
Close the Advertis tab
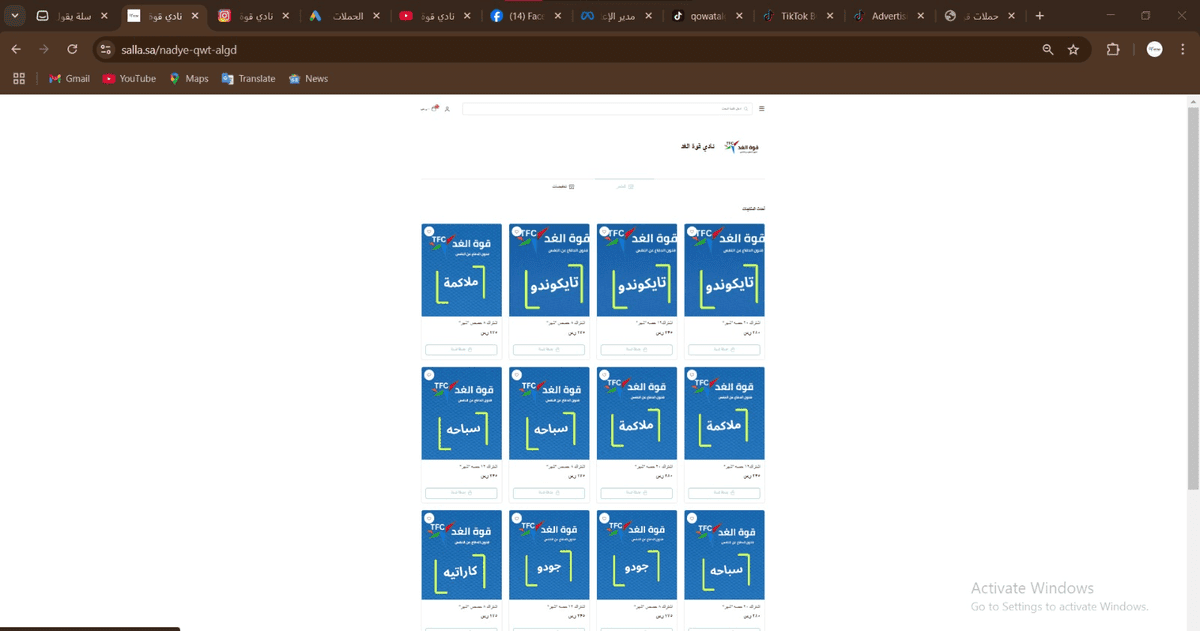click(921, 16)
